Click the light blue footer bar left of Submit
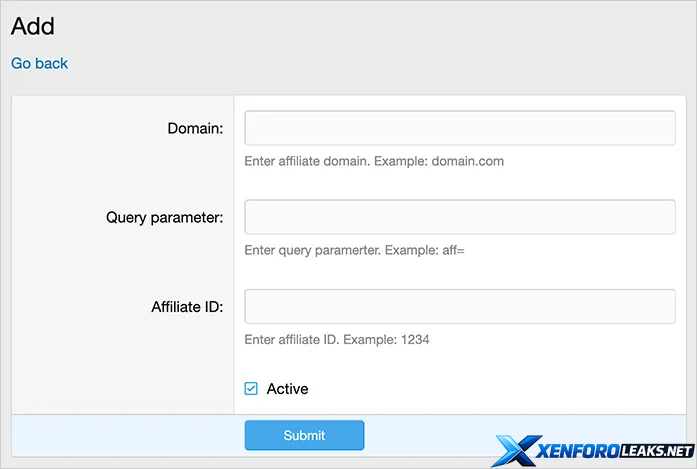The image size is (697, 469). pos(125,435)
